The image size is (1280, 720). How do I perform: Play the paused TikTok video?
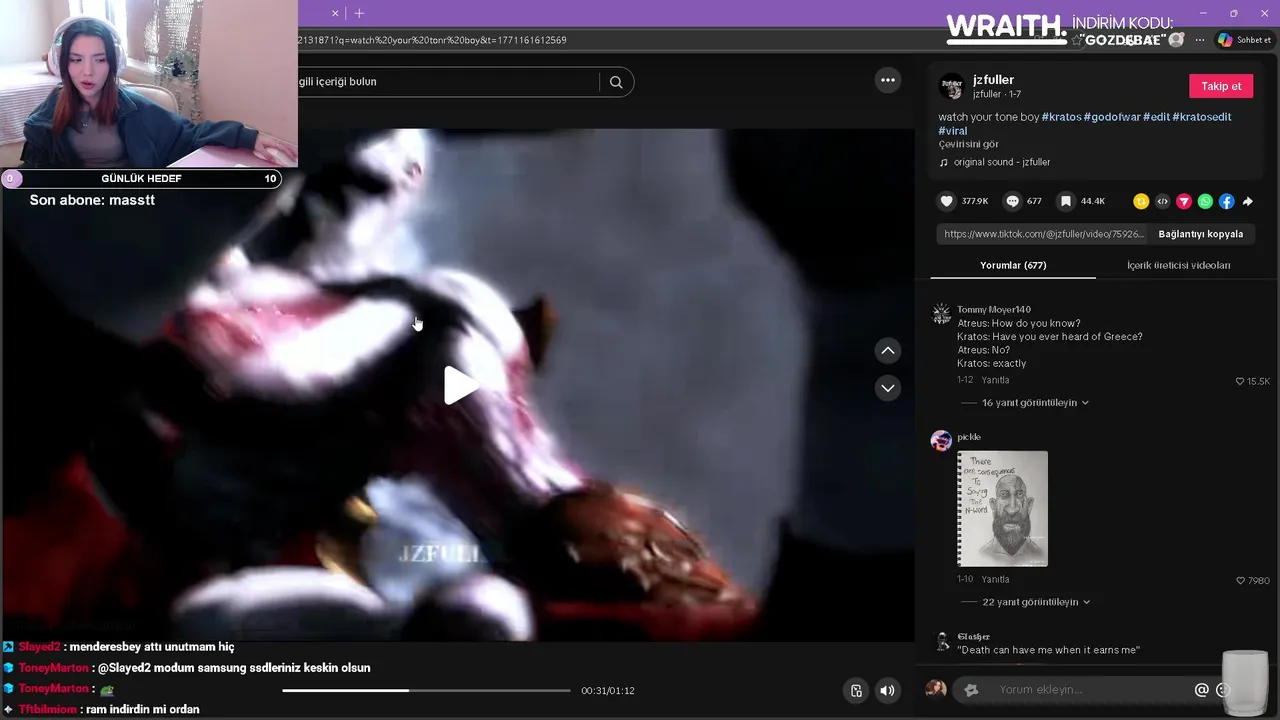460,385
